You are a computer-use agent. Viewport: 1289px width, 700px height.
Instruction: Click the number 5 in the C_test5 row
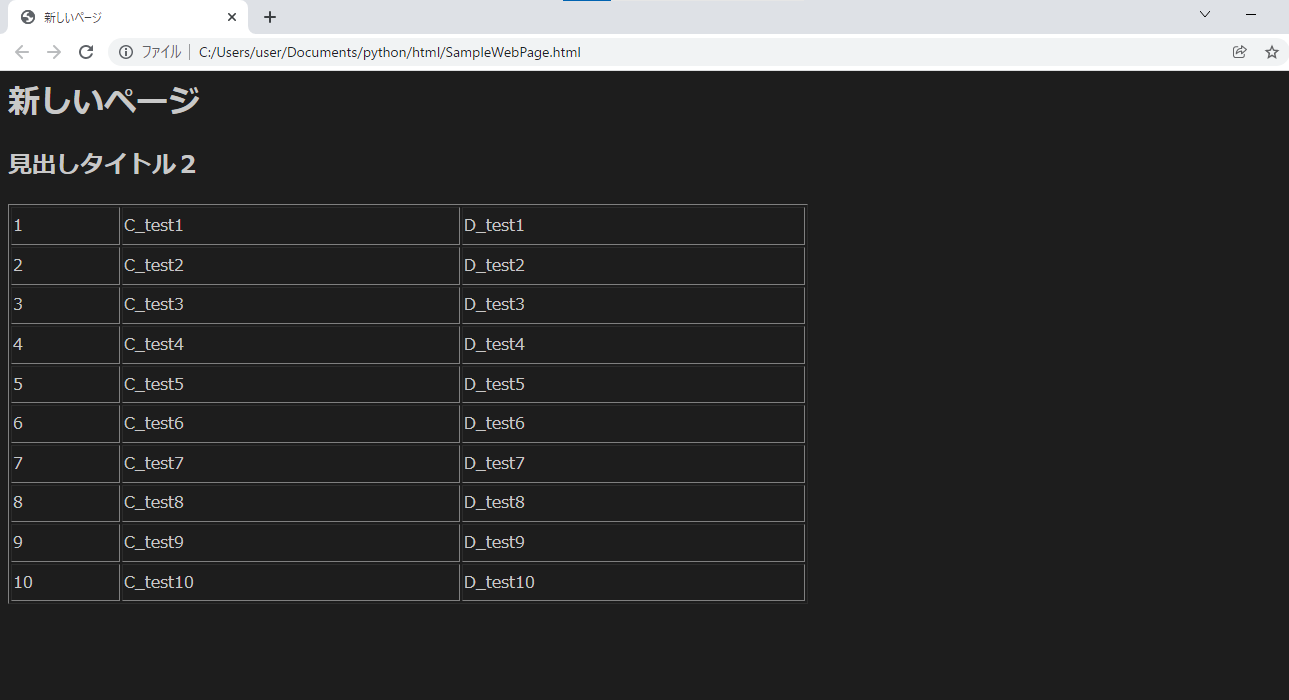(x=18, y=384)
